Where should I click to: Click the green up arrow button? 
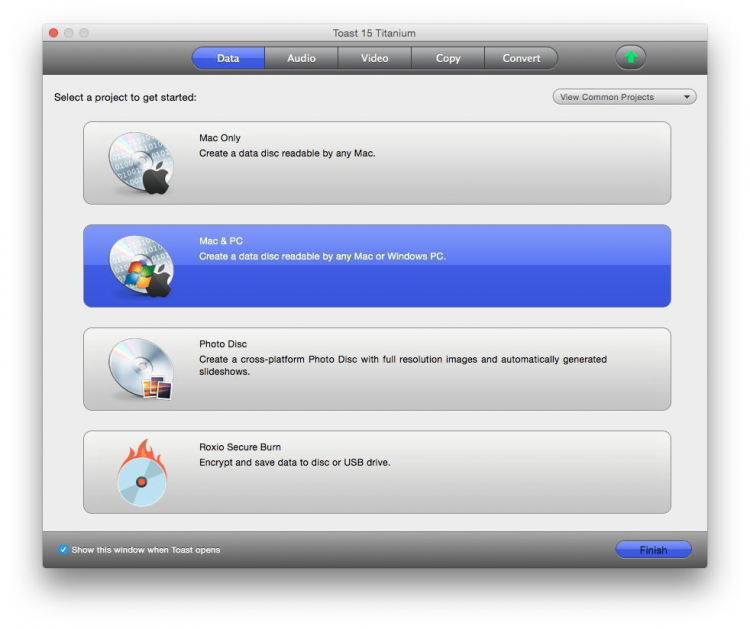pyautogui.click(x=630, y=57)
